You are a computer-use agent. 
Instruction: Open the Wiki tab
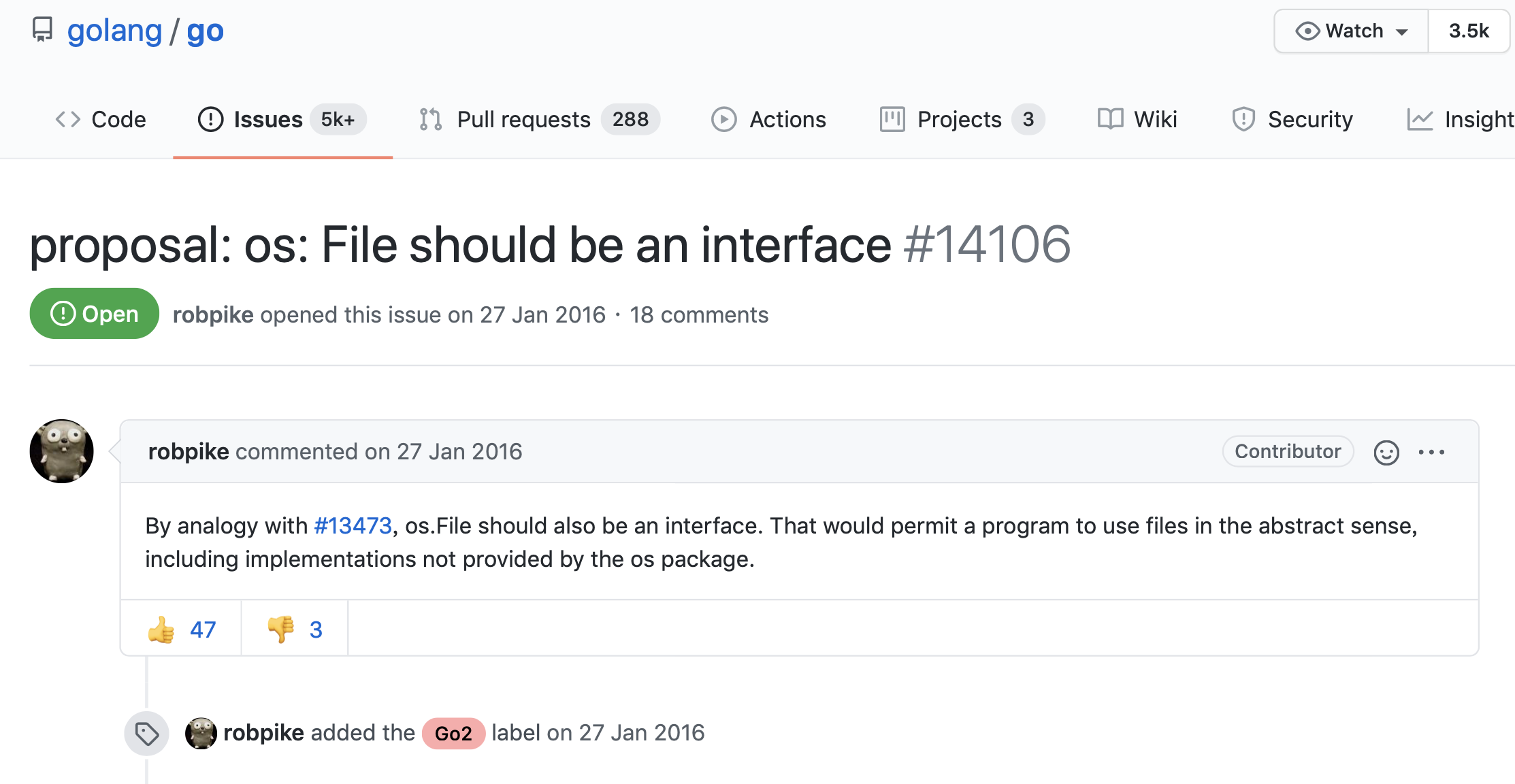pos(1137,120)
